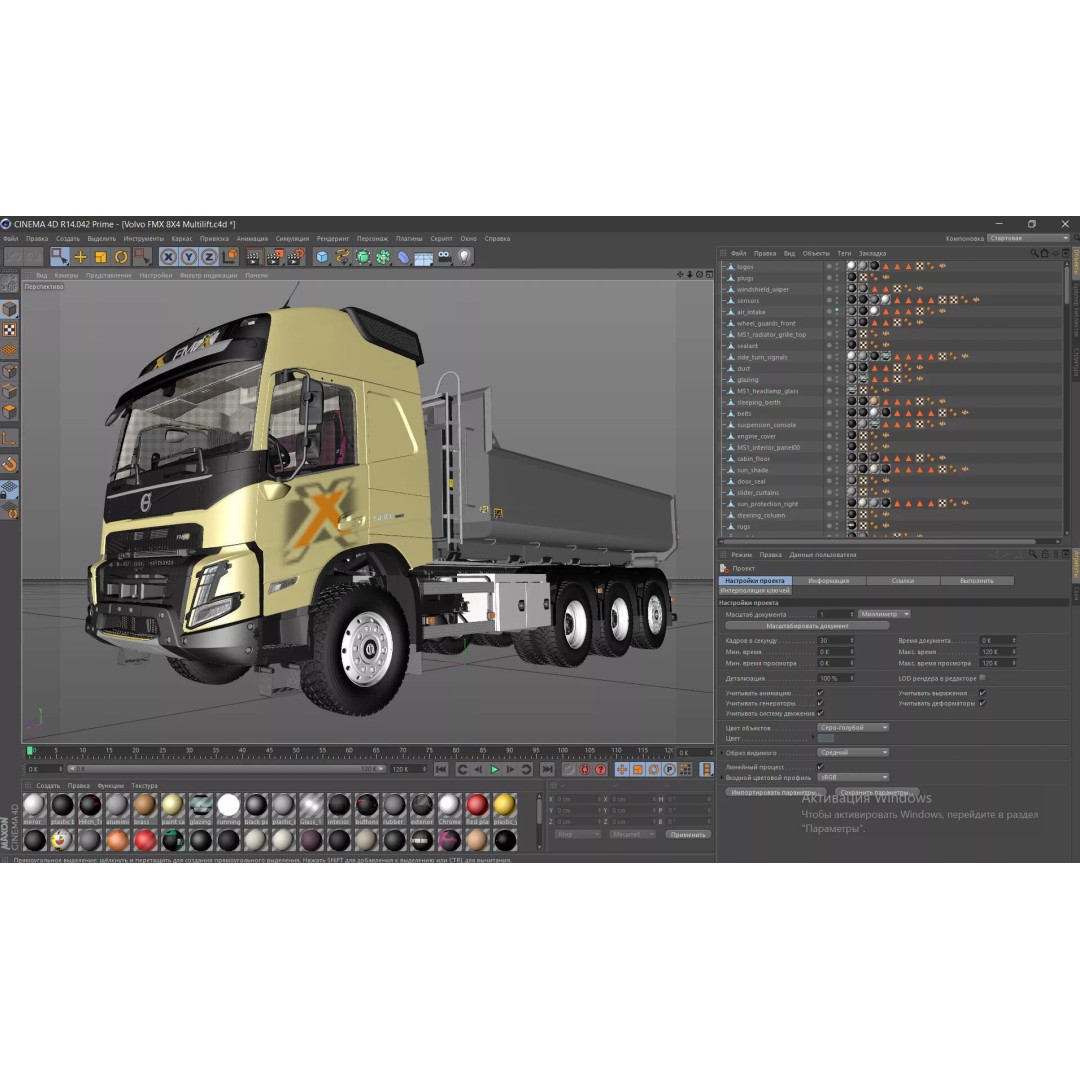Image resolution: width=1080 pixels, height=1080 pixels.
Task: Switch to the Ссылки tab
Action: tap(903, 581)
